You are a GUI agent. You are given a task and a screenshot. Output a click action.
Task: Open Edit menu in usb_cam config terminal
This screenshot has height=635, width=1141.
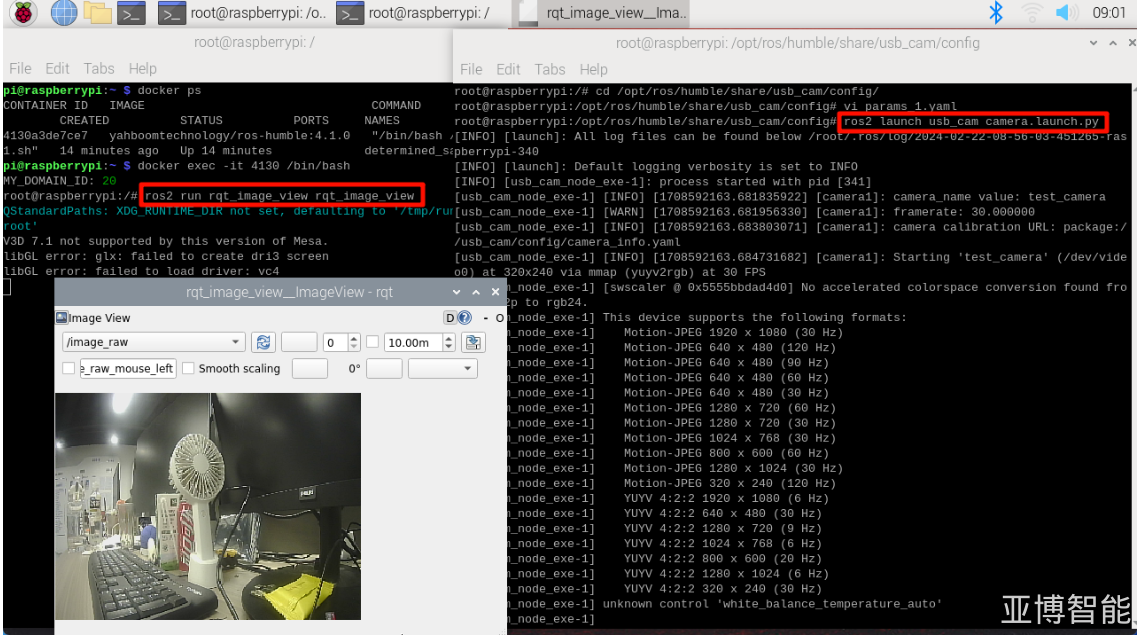508,69
